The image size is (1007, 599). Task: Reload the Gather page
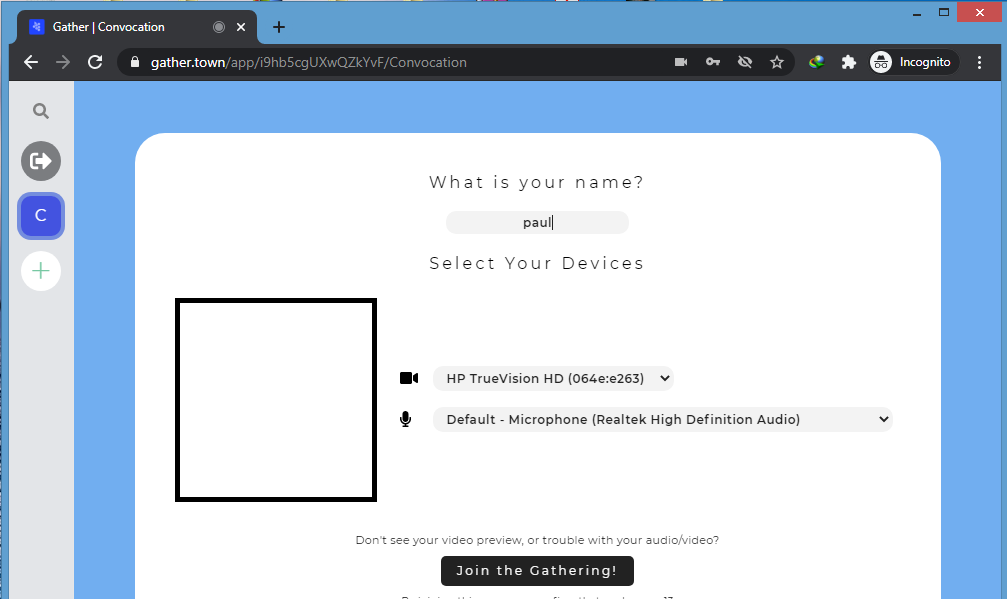[x=95, y=62]
